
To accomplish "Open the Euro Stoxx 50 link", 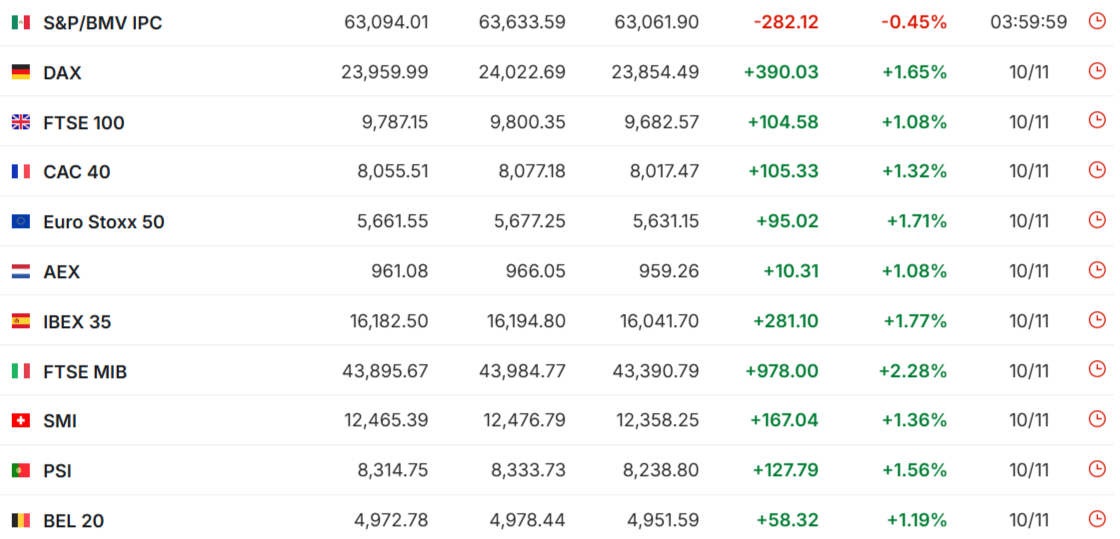I will coord(103,222).
